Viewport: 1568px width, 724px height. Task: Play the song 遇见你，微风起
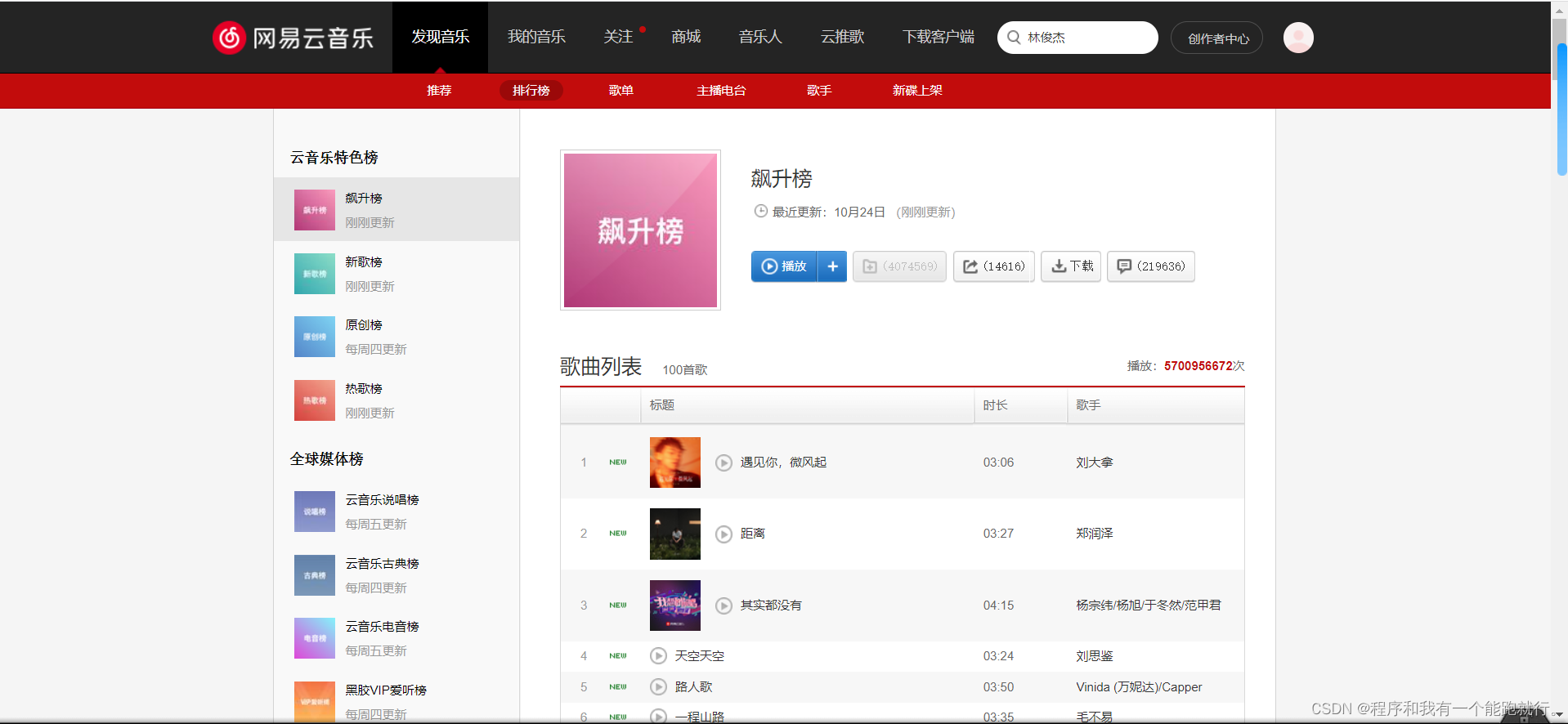click(x=724, y=463)
